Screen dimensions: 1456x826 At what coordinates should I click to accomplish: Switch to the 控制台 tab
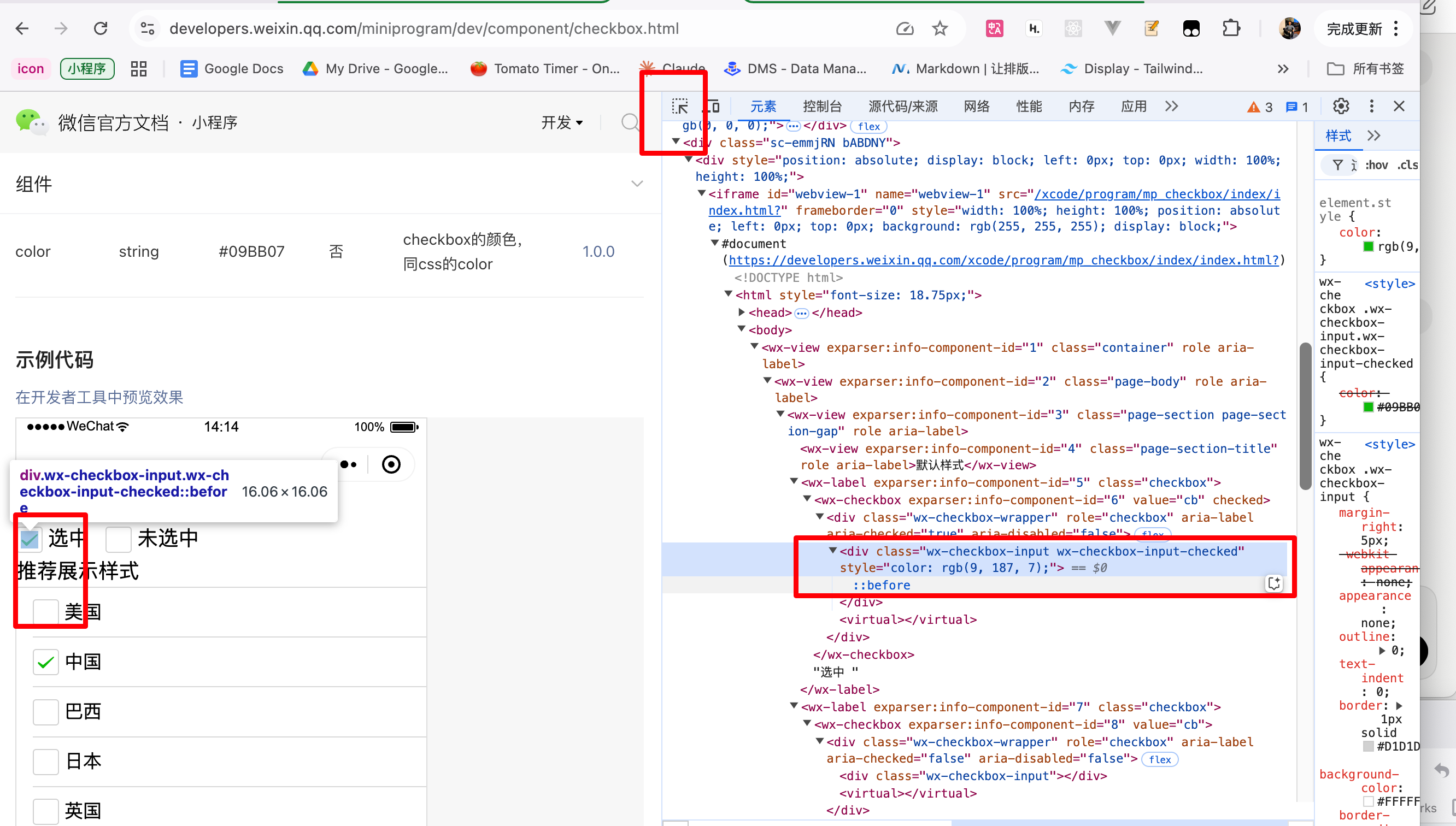pyautogui.click(x=822, y=106)
